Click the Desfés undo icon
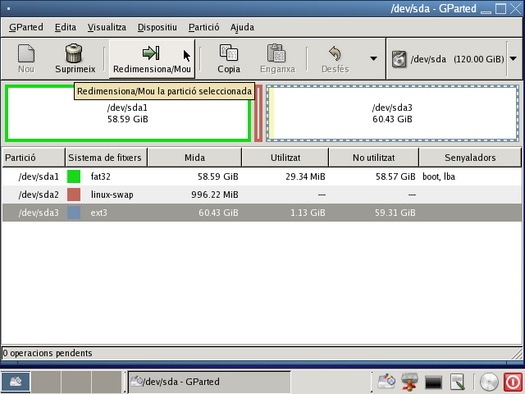 pos(335,53)
